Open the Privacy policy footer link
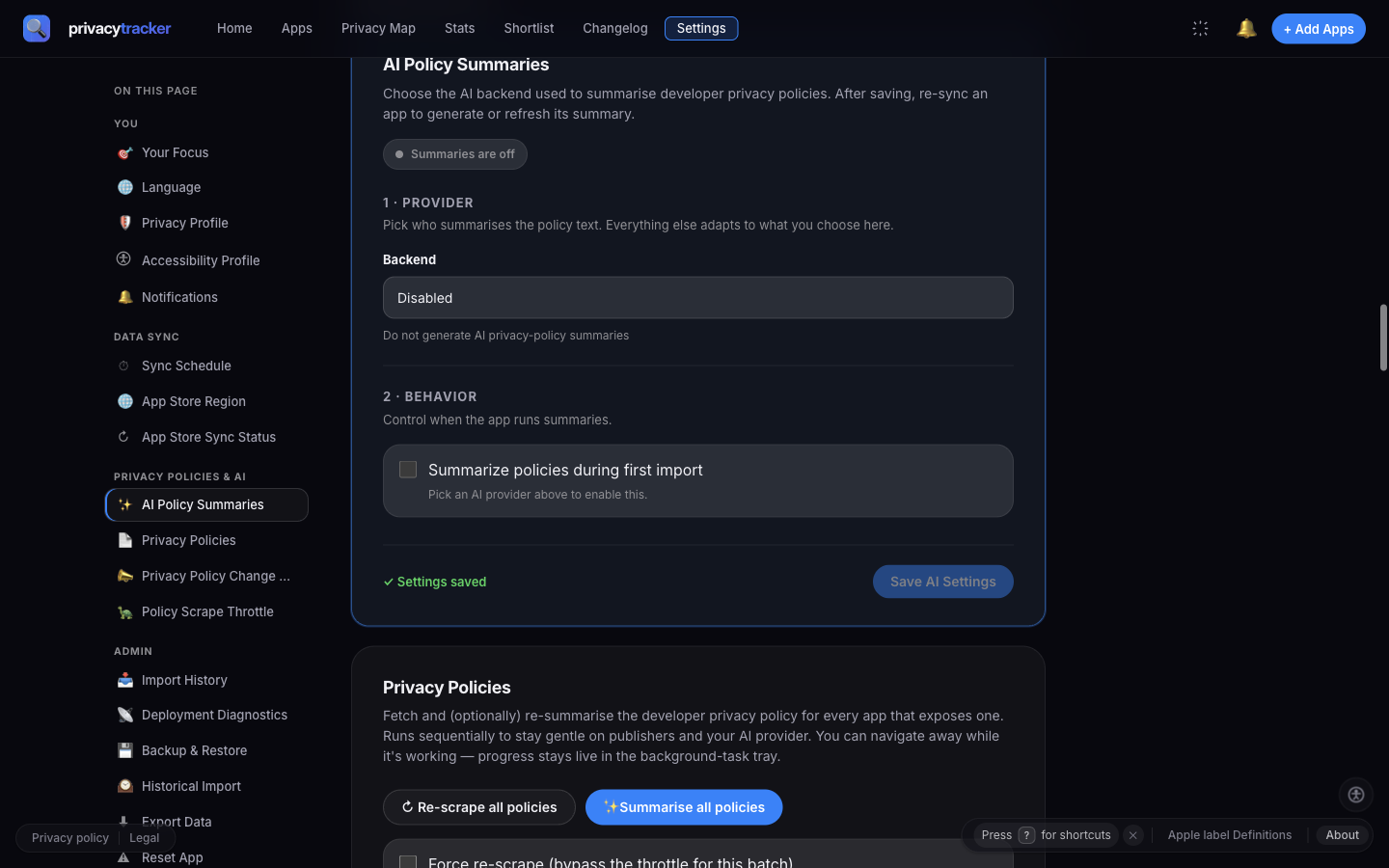1389x868 pixels. click(x=70, y=837)
